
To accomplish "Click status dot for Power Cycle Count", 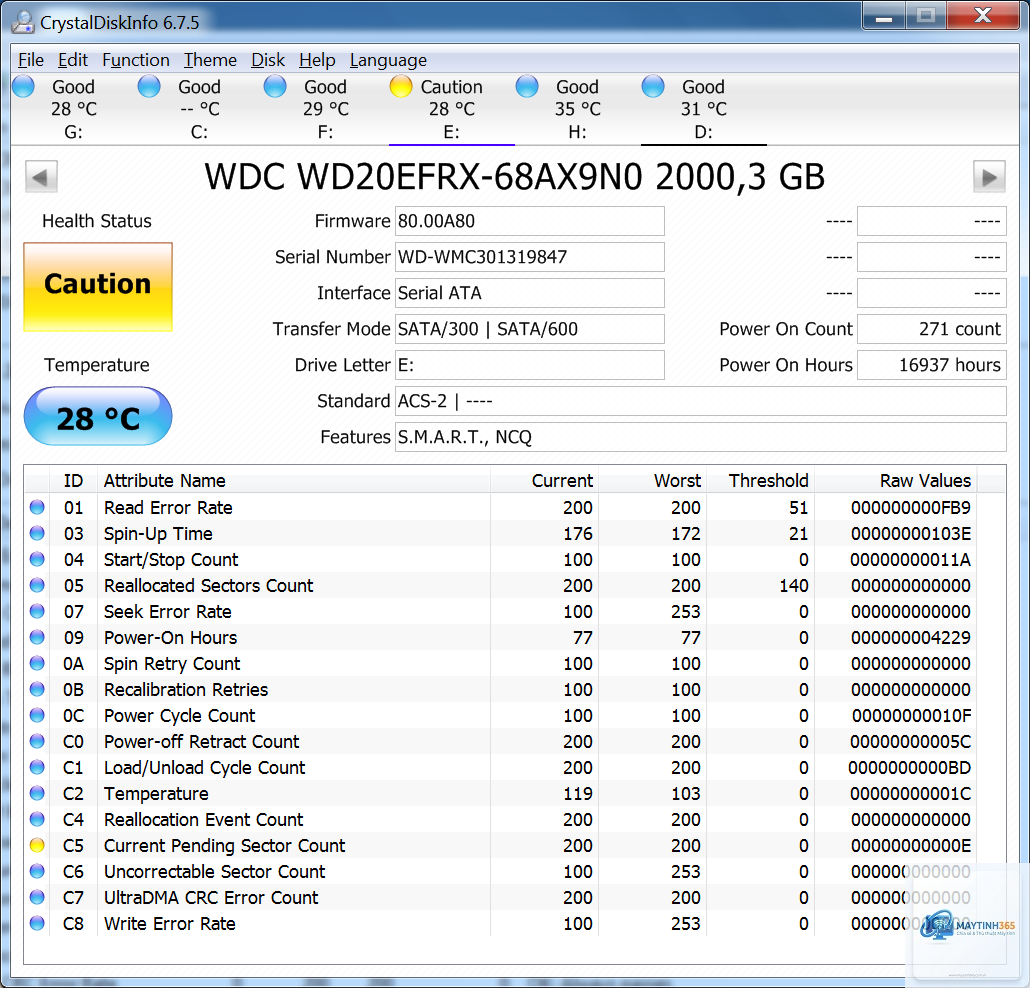I will [x=37, y=715].
